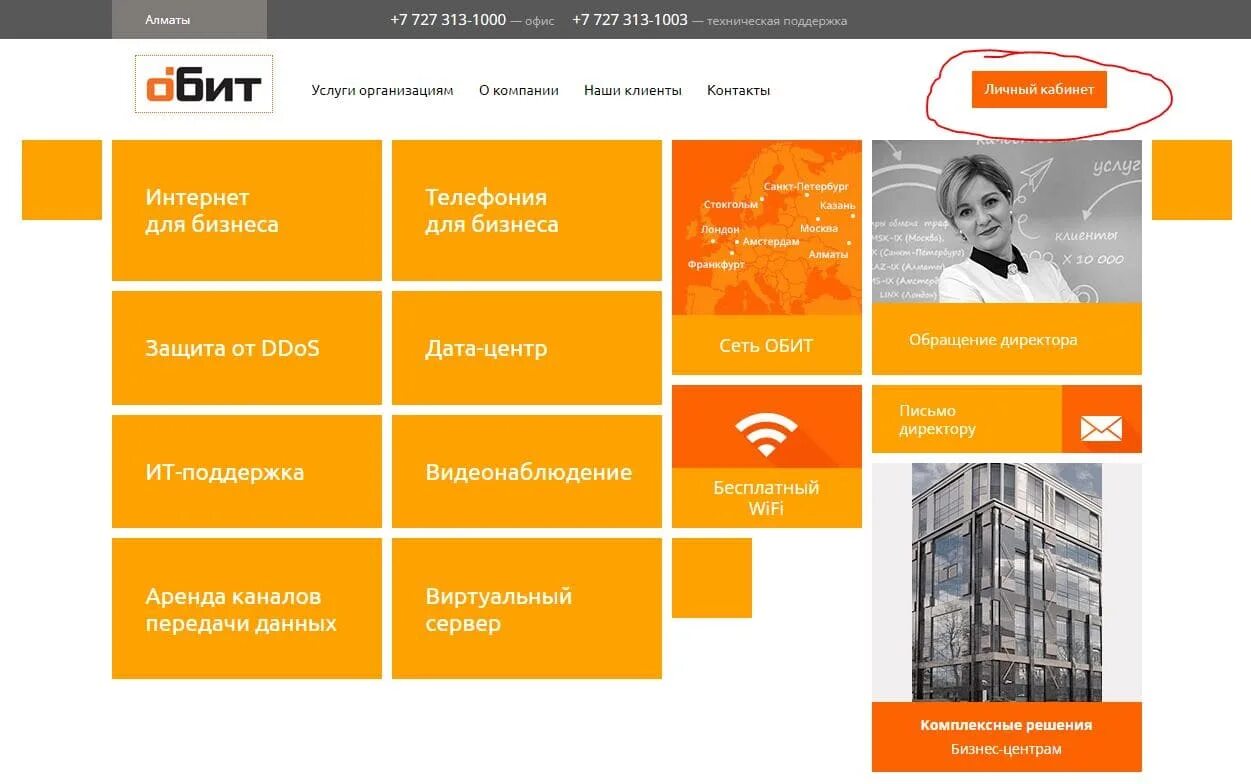Click Москва on the network map
The image size is (1251, 784).
819,228
